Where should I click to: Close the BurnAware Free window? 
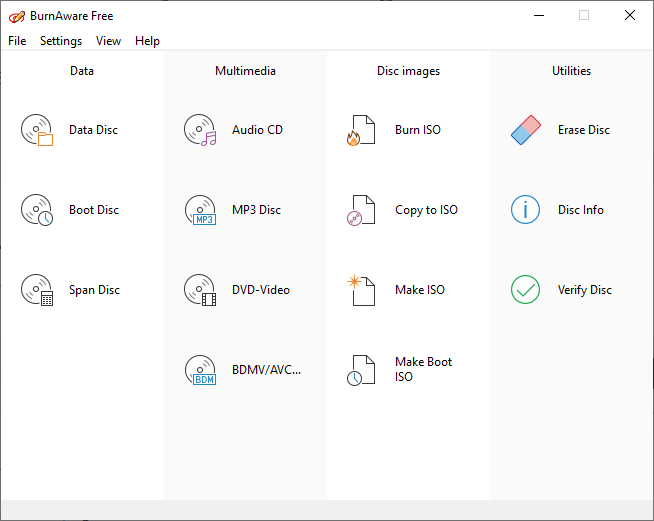click(630, 16)
